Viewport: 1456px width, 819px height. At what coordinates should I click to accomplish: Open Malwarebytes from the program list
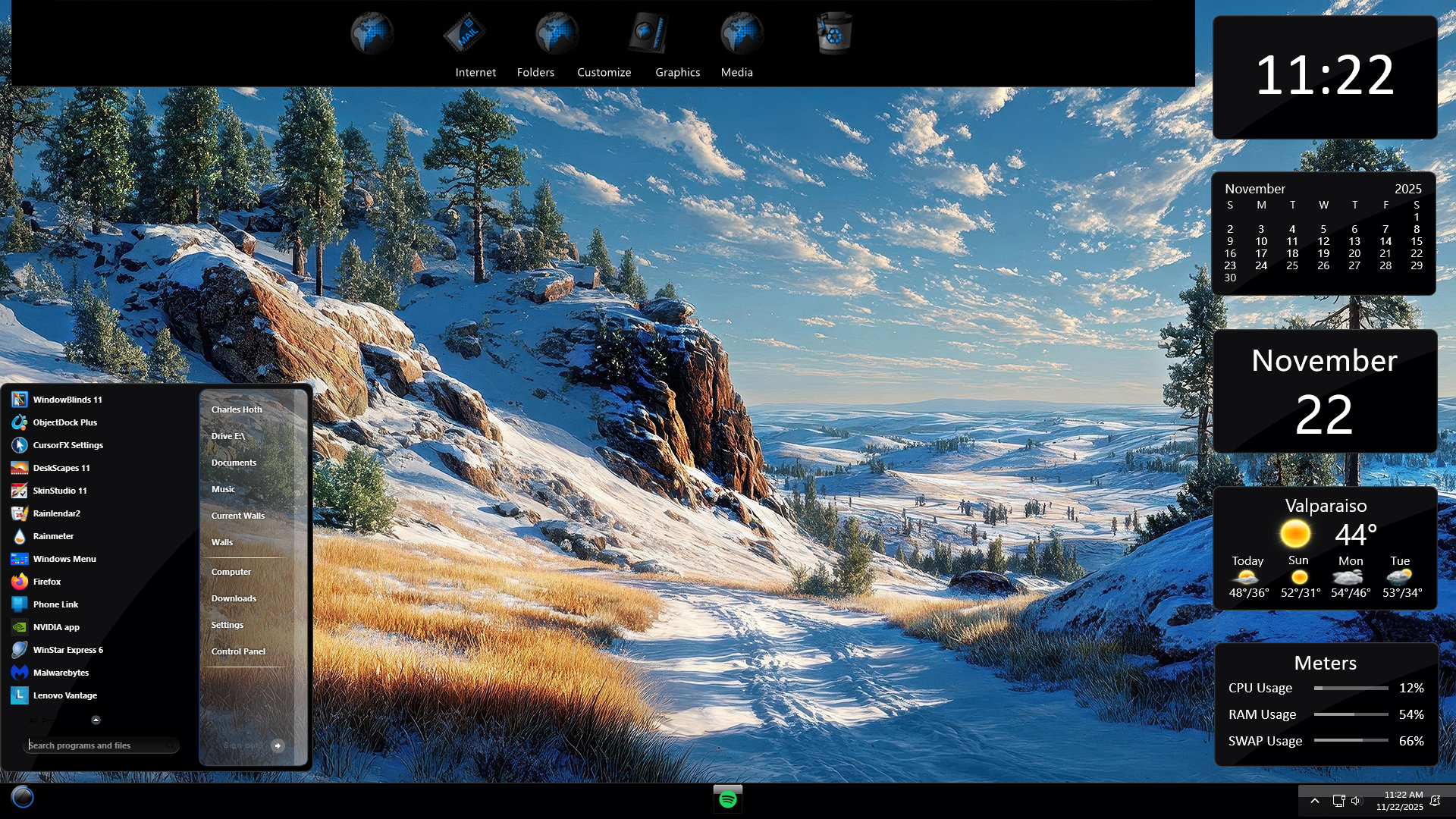[61, 673]
